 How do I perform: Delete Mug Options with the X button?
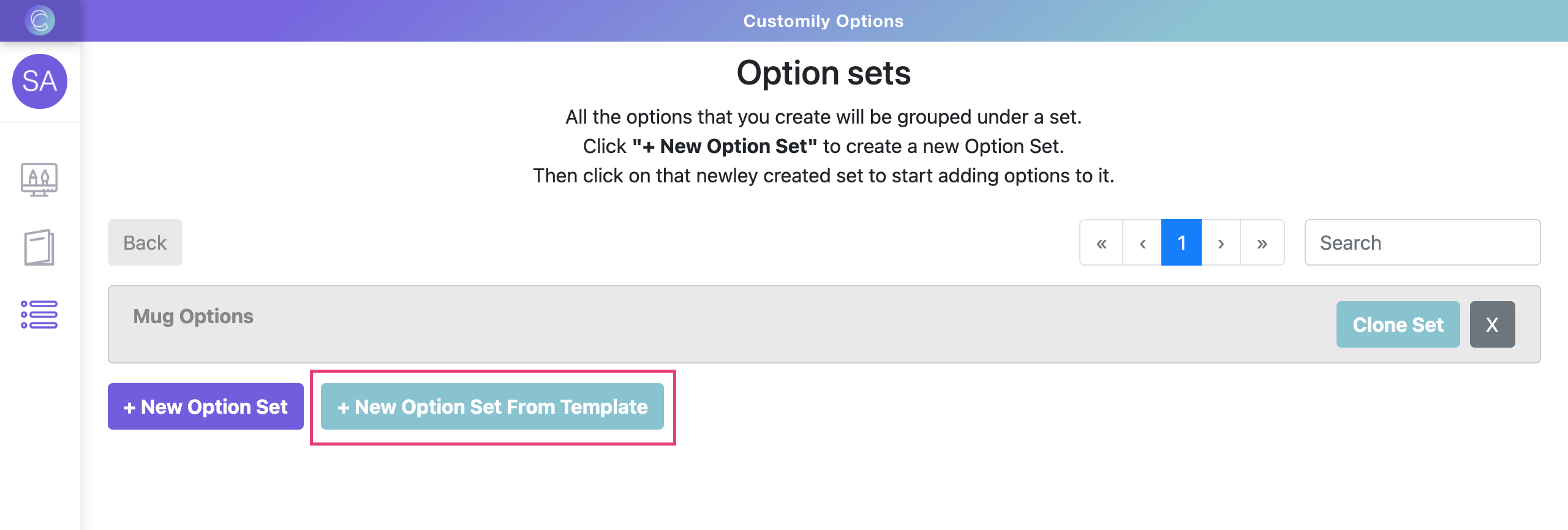1492,324
